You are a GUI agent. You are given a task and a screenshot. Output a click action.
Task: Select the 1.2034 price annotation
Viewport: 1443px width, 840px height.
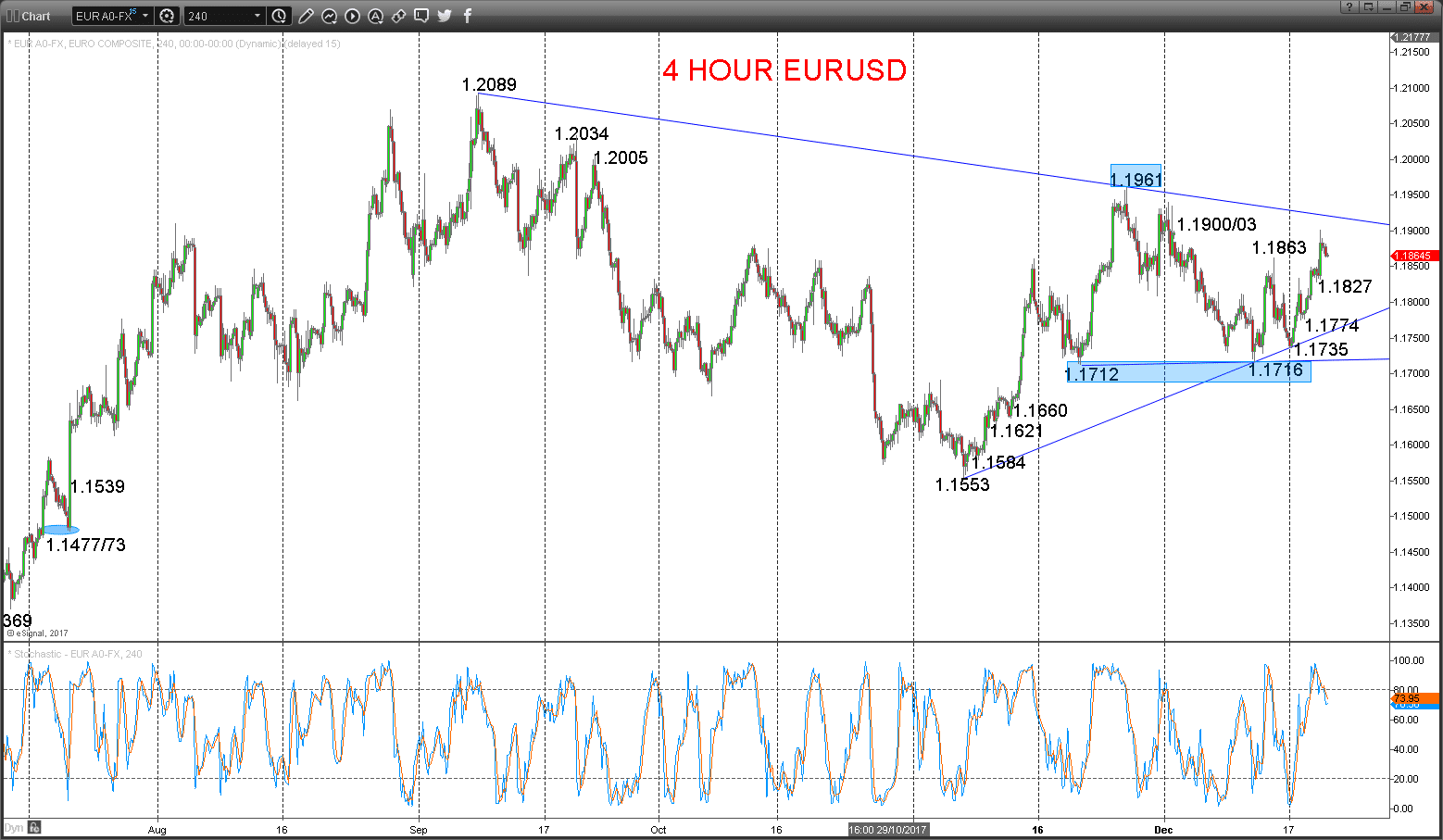582,134
